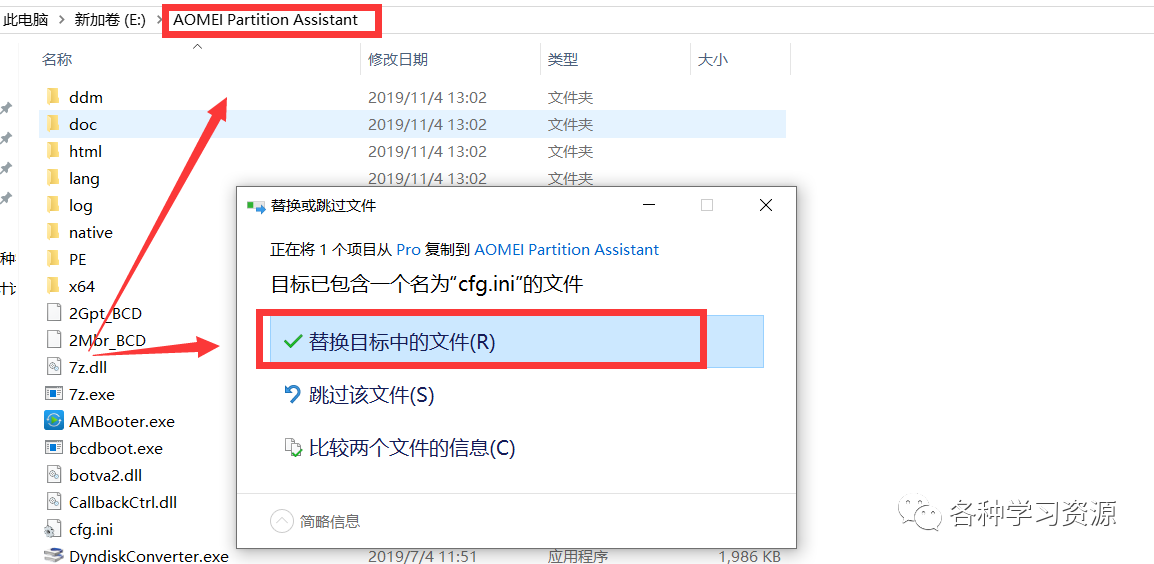The image size is (1154, 564).
Task: Select the DyndiskConverter.exe file name
Action: tap(149, 556)
